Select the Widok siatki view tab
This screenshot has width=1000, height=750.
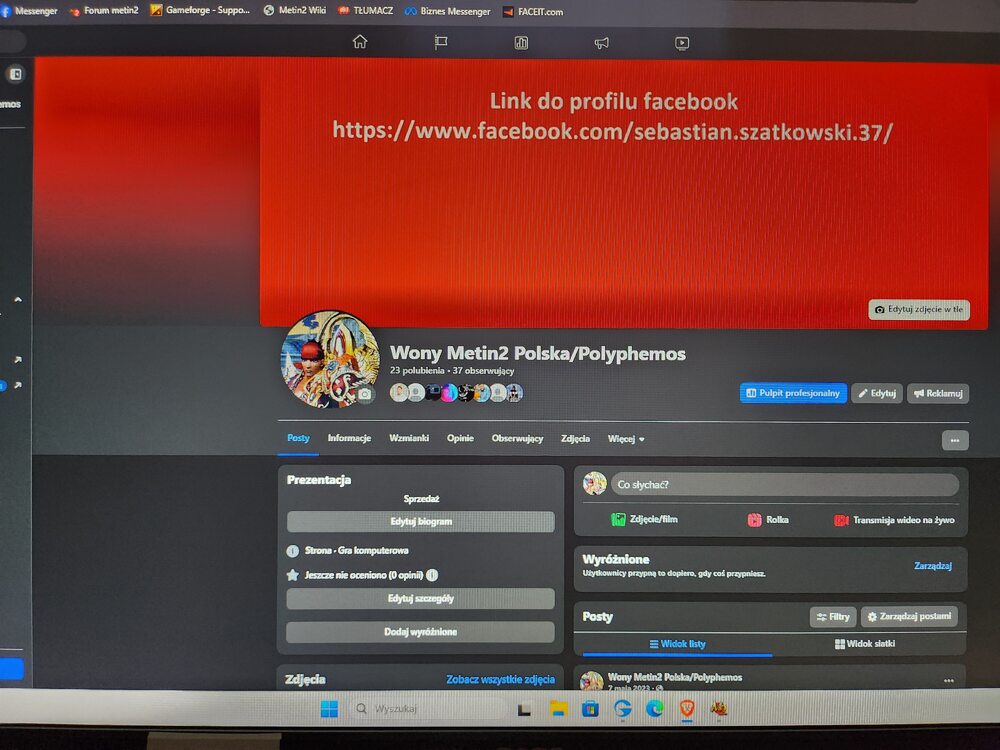pyautogui.click(x=865, y=644)
